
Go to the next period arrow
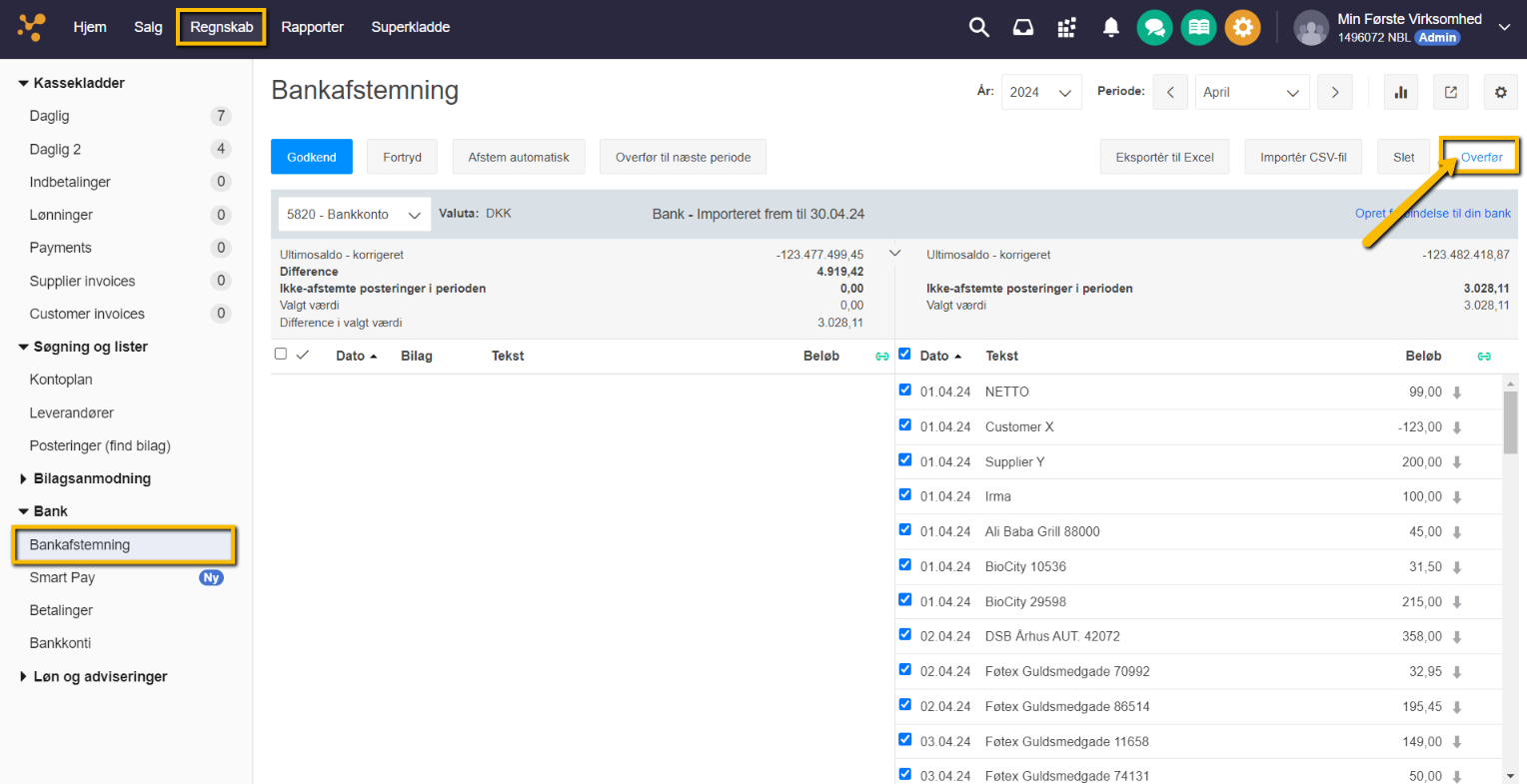[x=1334, y=92]
